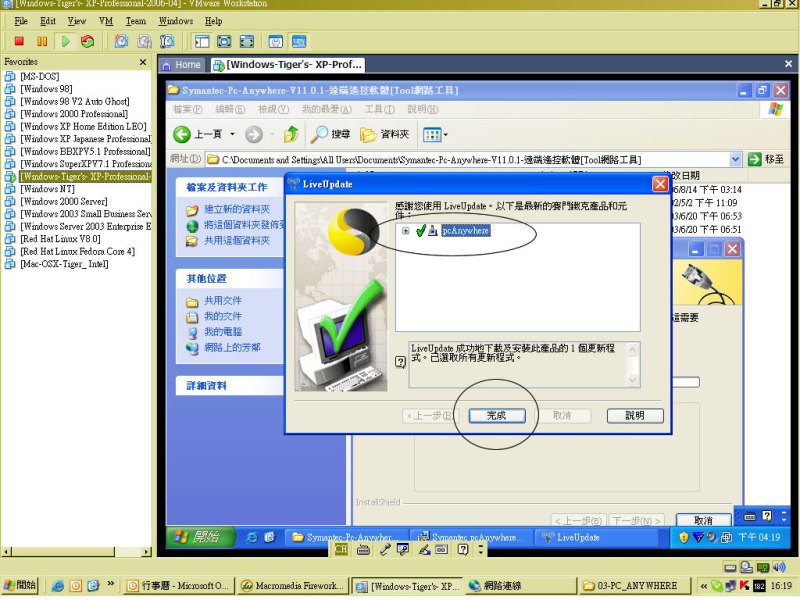Click 取消 button in the InstallShield window
The height and width of the screenshot is (600, 800).
pos(703,520)
